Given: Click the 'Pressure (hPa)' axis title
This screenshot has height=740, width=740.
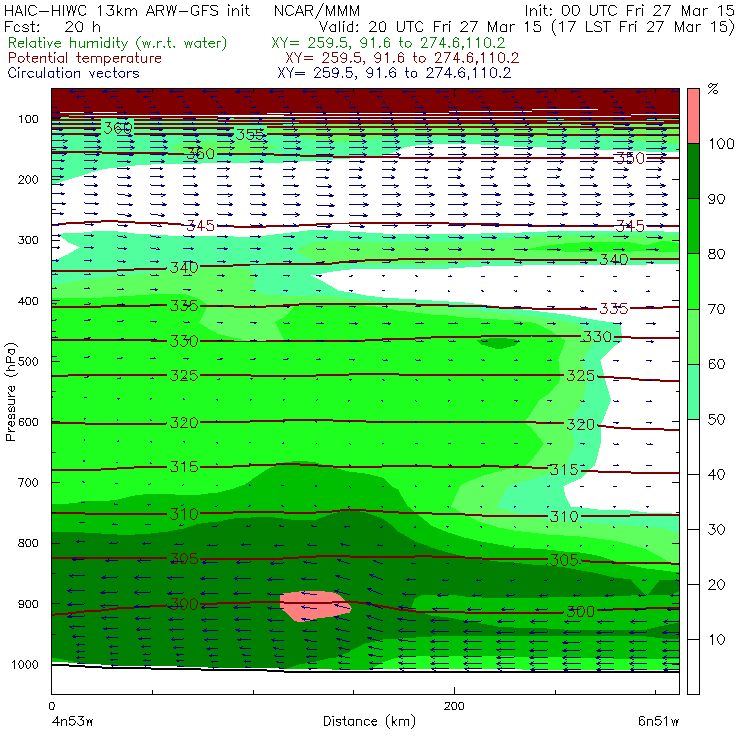Looking at the screenshot, I should (x=11, y=392).
